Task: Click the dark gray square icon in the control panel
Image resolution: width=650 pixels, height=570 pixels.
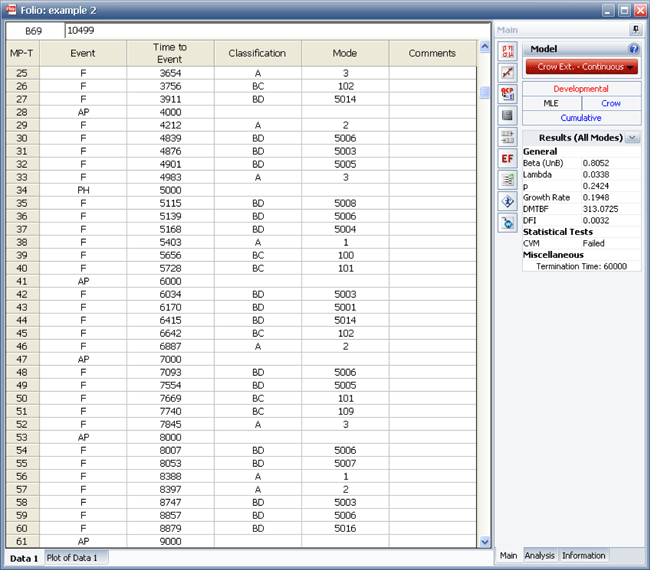Action: (x=507, y=116)
